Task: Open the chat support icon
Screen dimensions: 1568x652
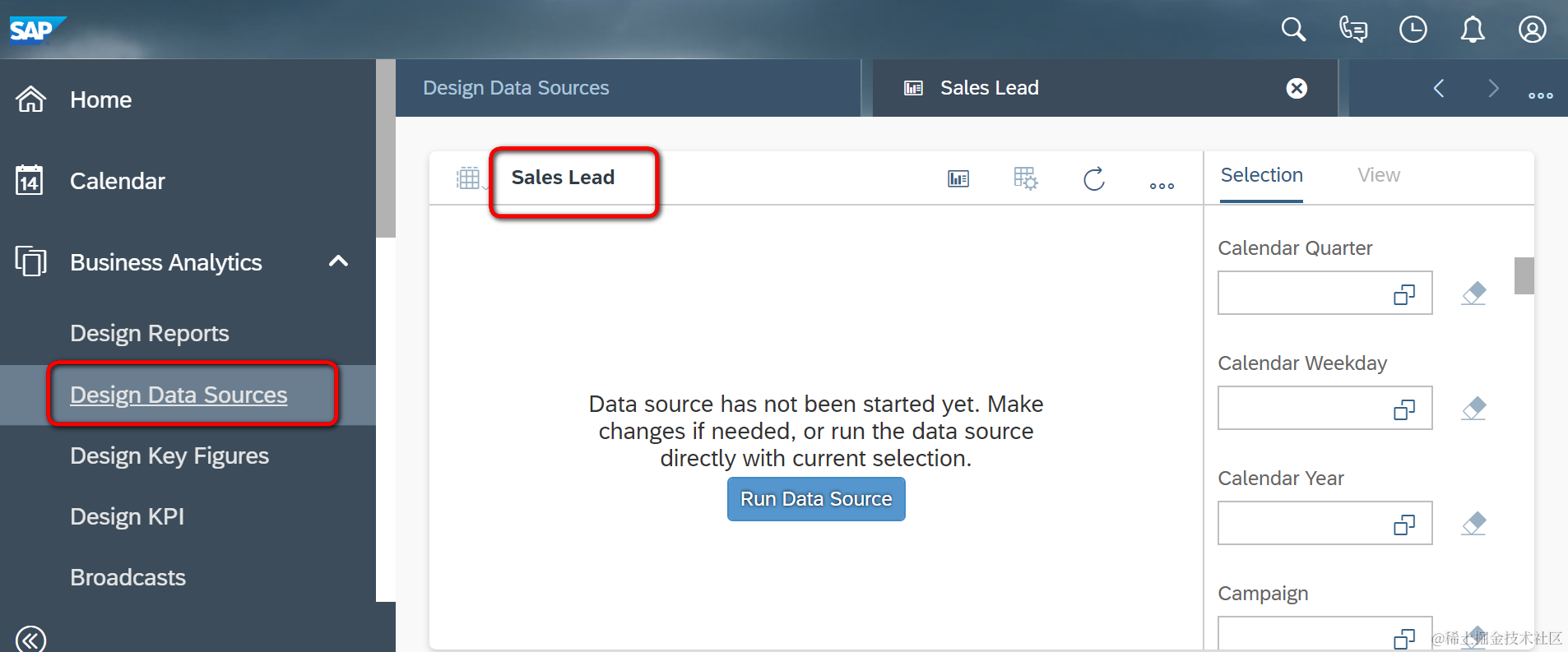Action: 1353,30
